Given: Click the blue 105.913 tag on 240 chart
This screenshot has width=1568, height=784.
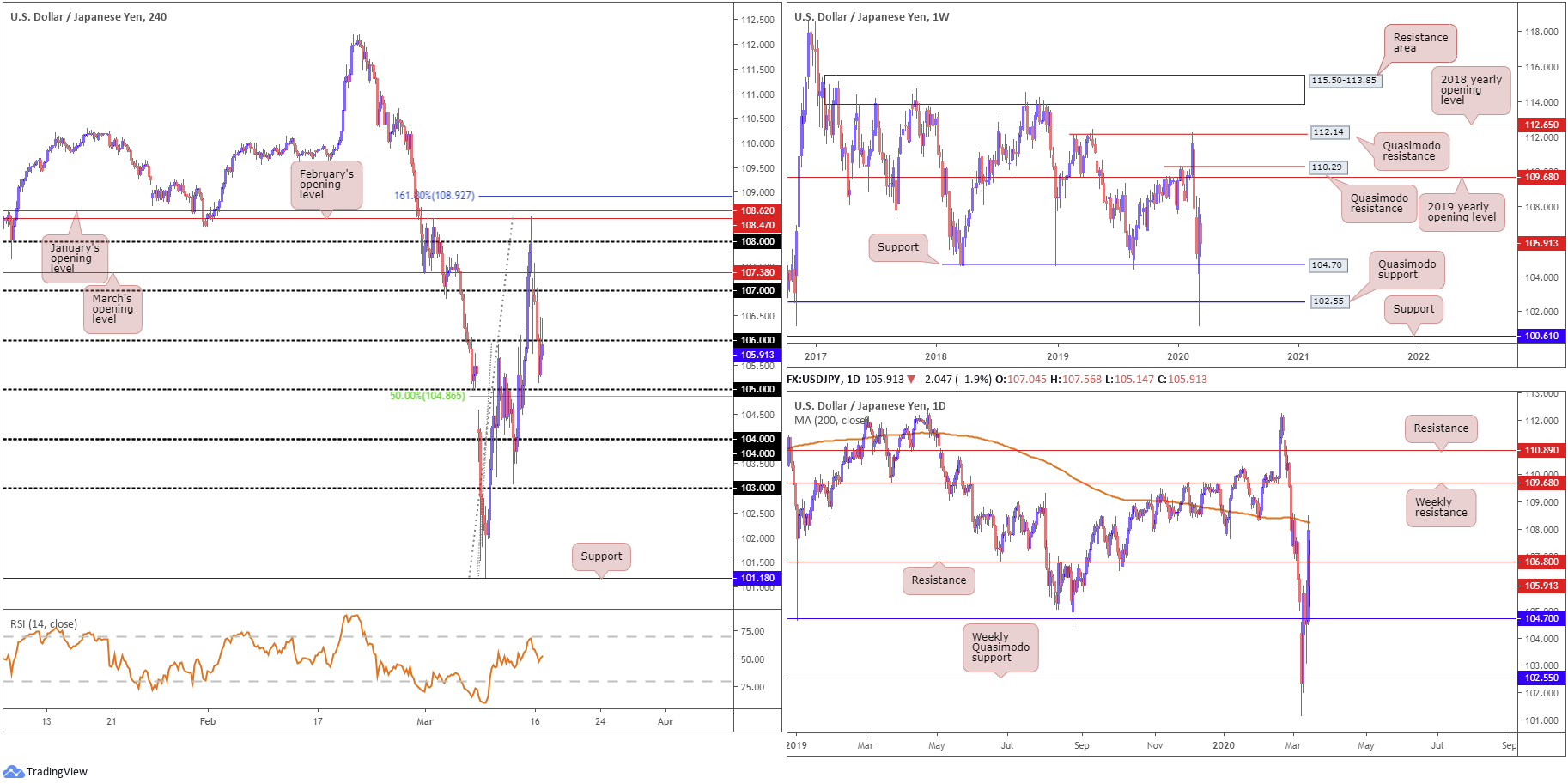Looking at the screenshot, I should tap(757, 355).
